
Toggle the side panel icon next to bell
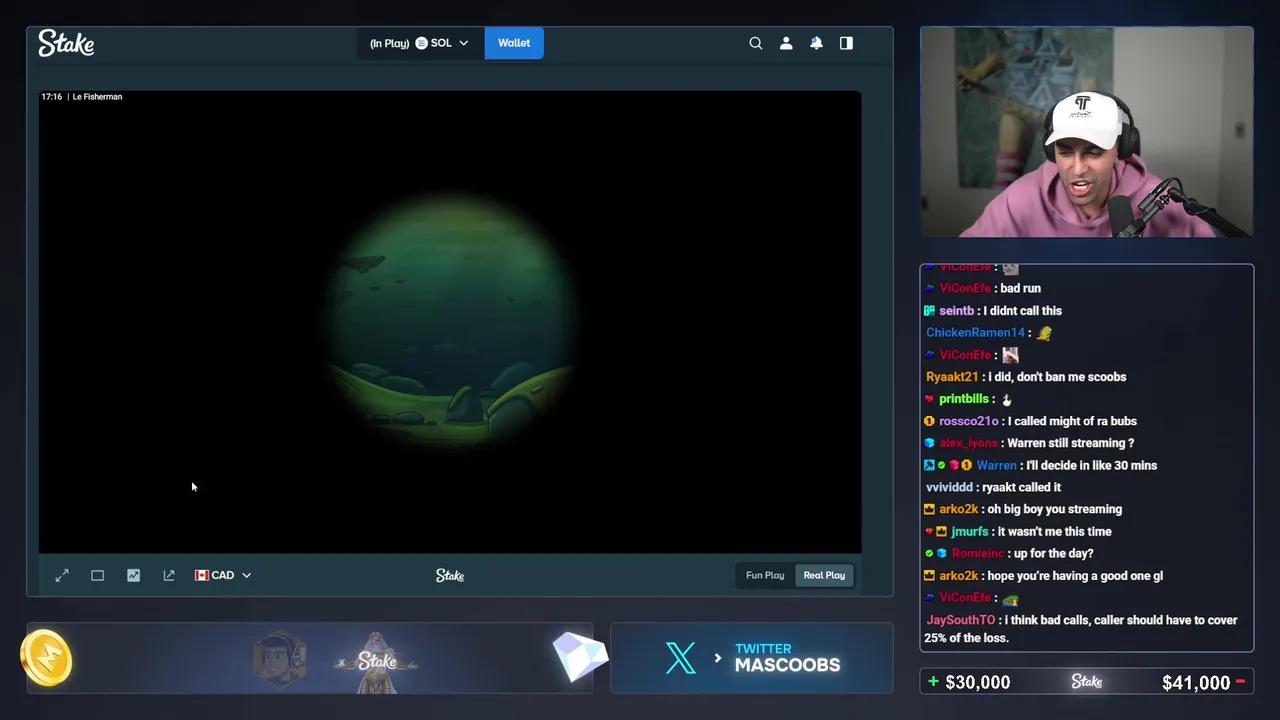[846, 43]
